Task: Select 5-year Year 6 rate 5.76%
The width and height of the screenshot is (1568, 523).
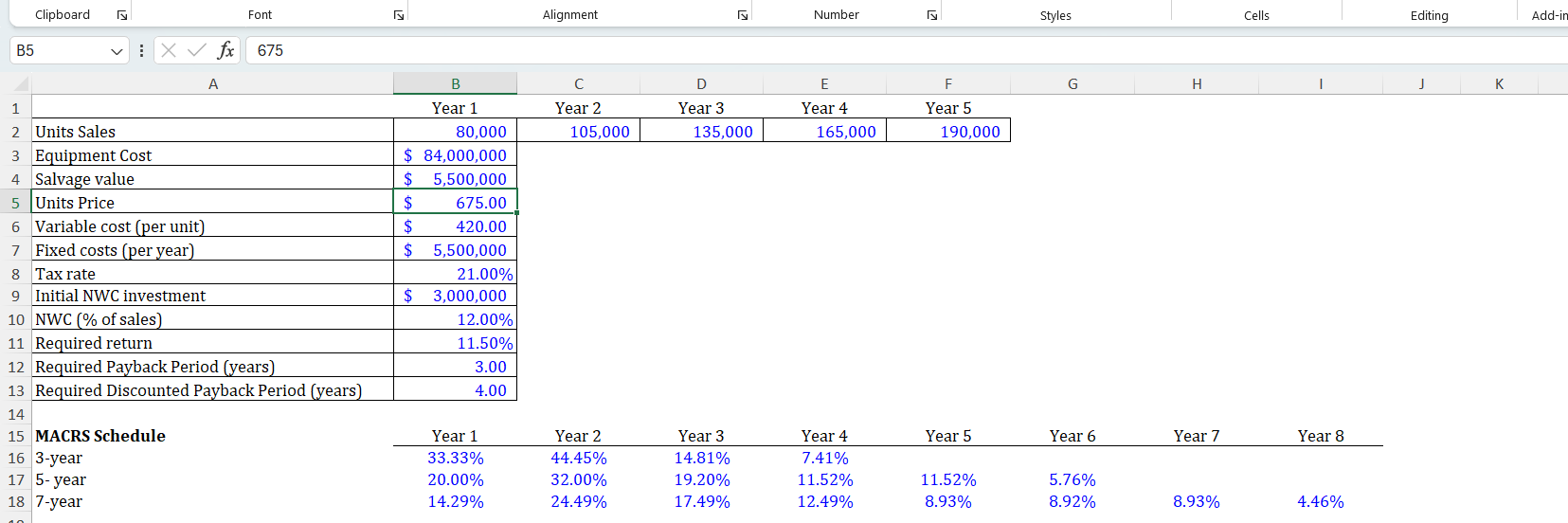Action: point(1072,479)
